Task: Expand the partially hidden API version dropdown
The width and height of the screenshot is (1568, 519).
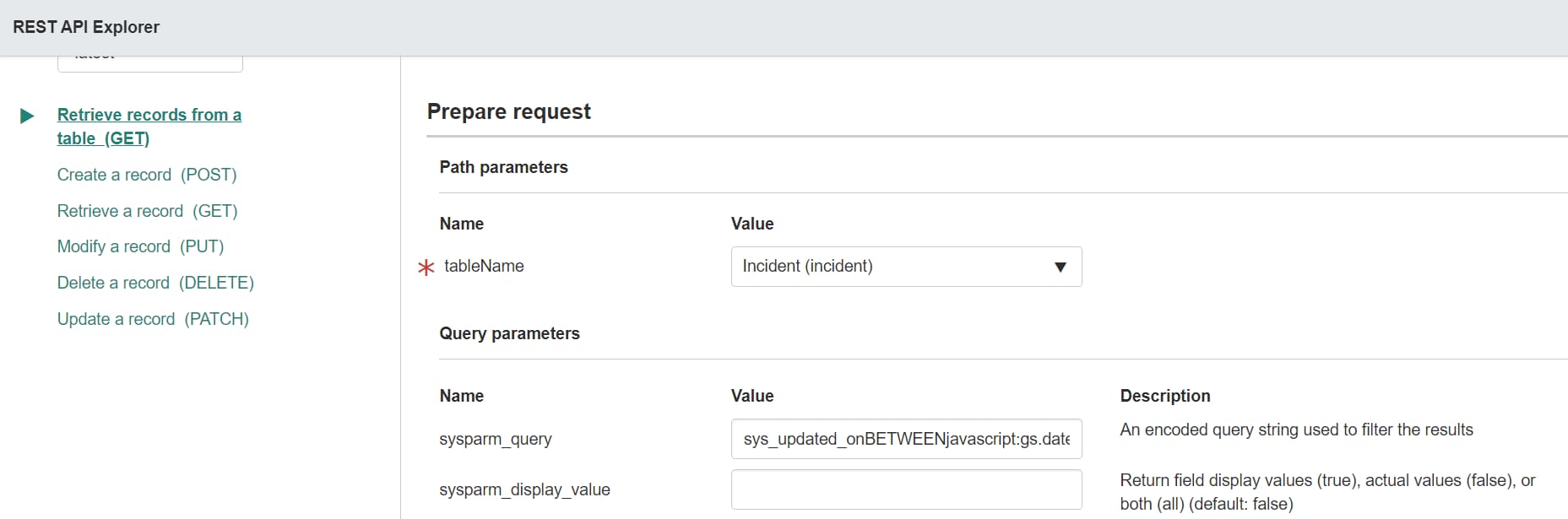Action: point(149,62)
